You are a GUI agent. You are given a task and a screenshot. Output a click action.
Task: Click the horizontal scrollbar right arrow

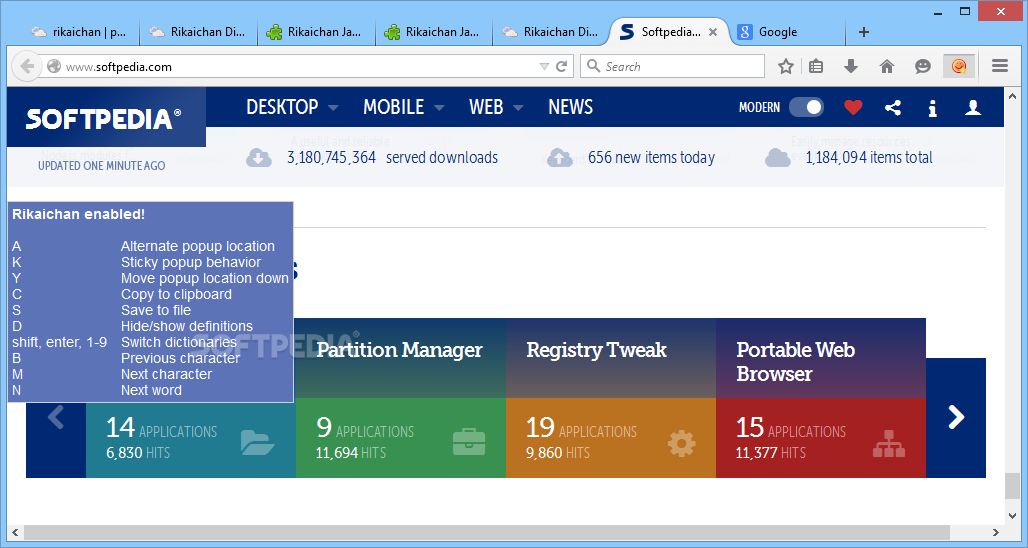click(995, 532)
